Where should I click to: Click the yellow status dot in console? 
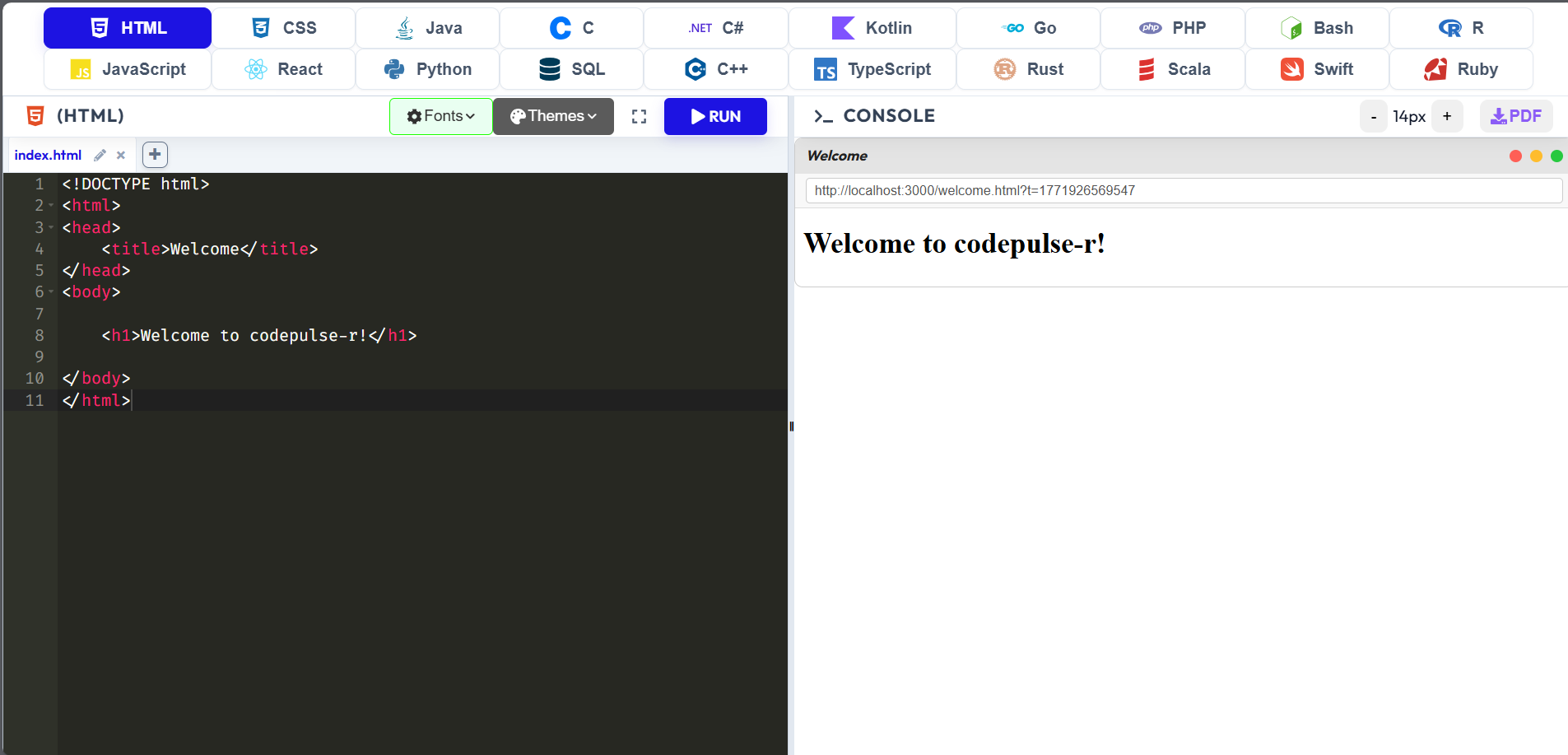click(x=1537, y=156)
